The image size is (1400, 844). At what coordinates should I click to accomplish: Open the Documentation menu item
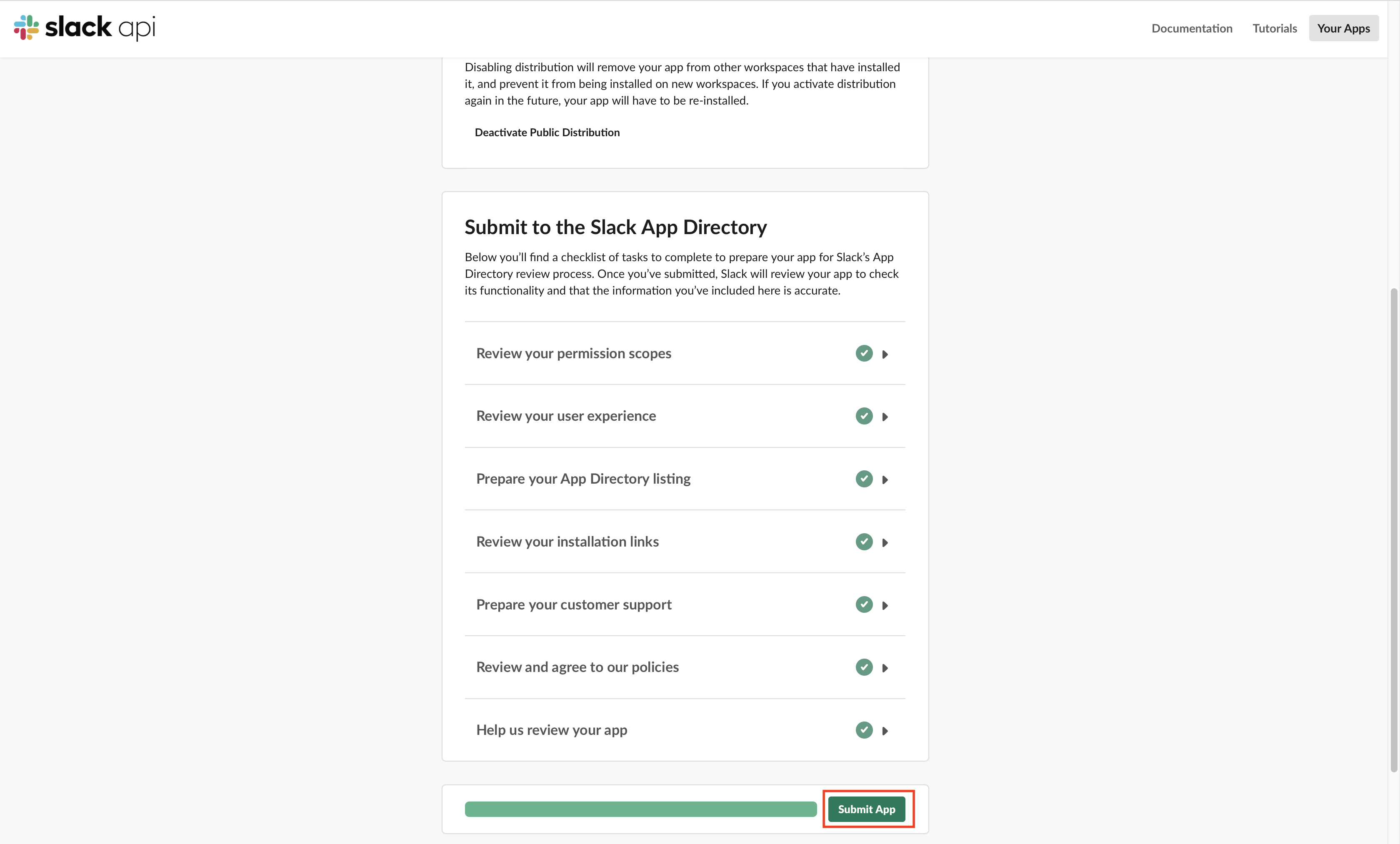(x=1192, y=28)
